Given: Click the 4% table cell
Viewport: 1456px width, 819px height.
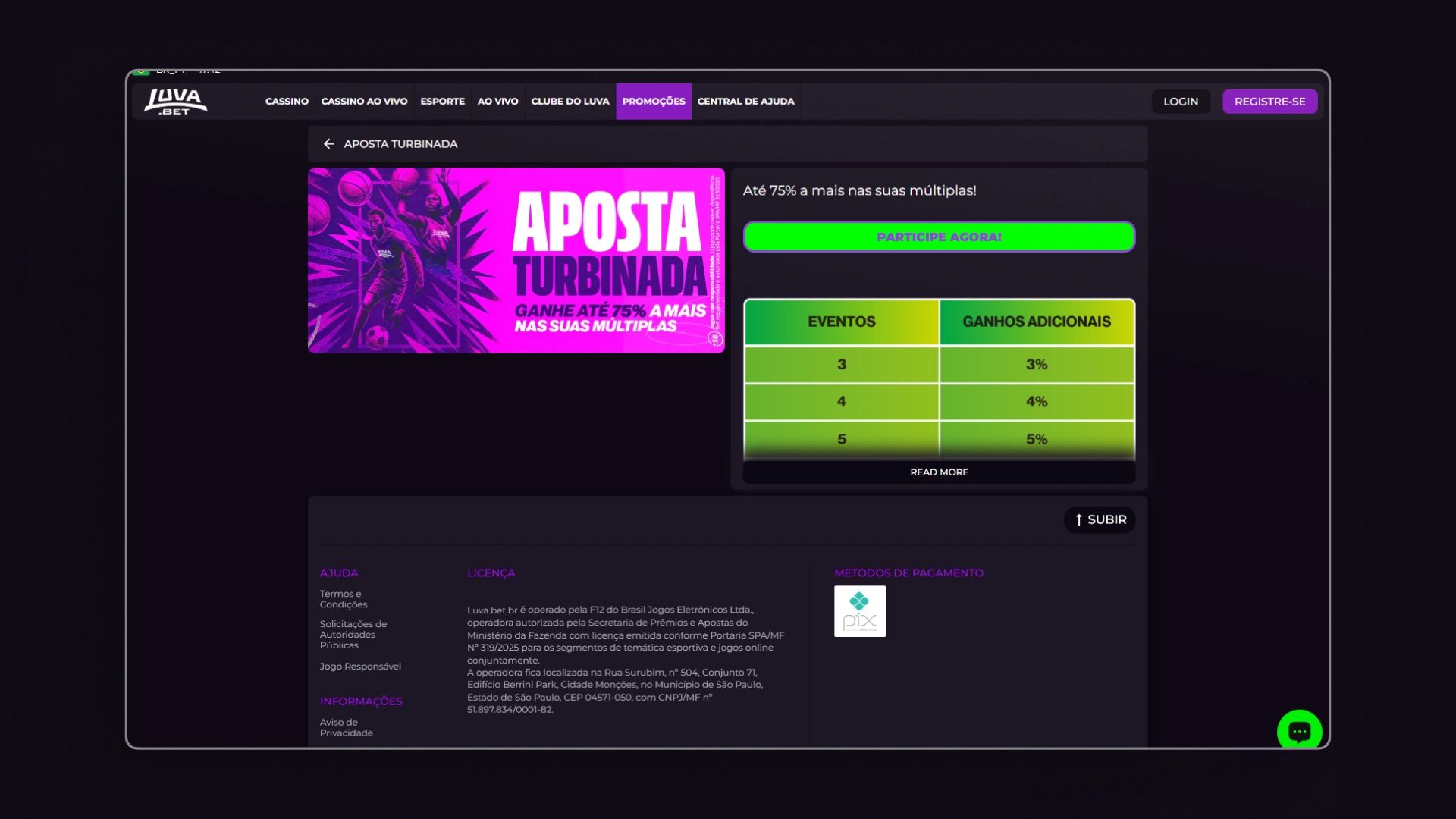Looking at the screenshot, I should (1037, 402).
